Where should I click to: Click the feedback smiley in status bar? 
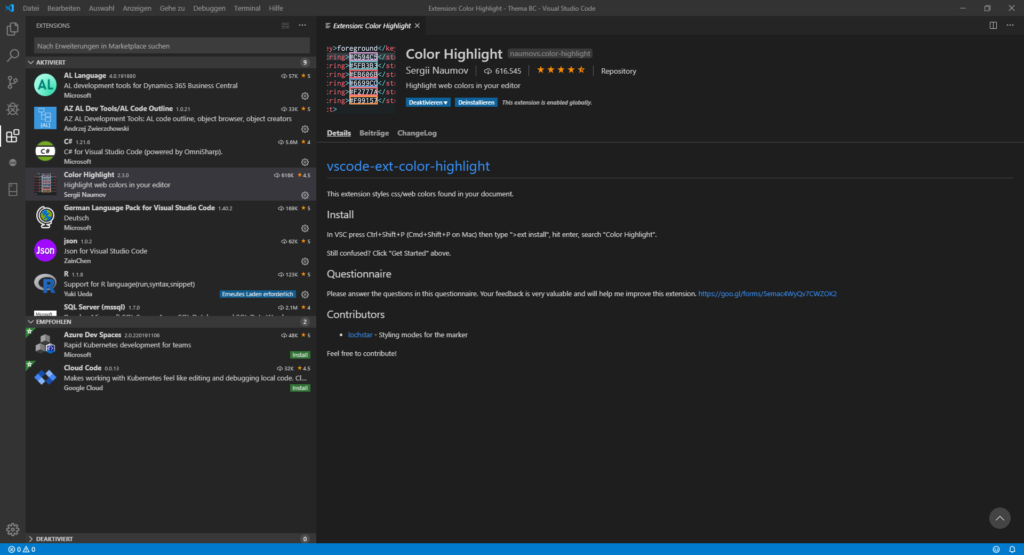pyautogui.click(x=996, y=550)
